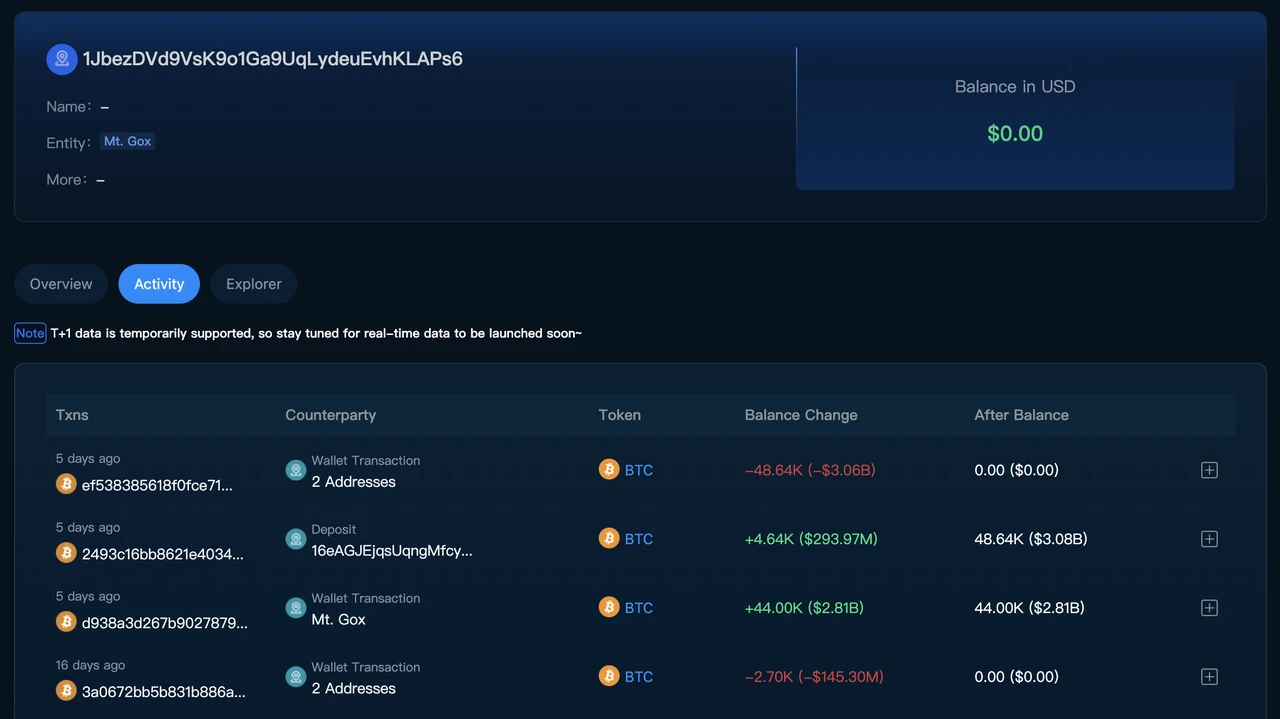The image size is (1280, 719).
Task: Click Bitcoin icon beside d938a3d267b9027879 hash
Action: (66, 622)
